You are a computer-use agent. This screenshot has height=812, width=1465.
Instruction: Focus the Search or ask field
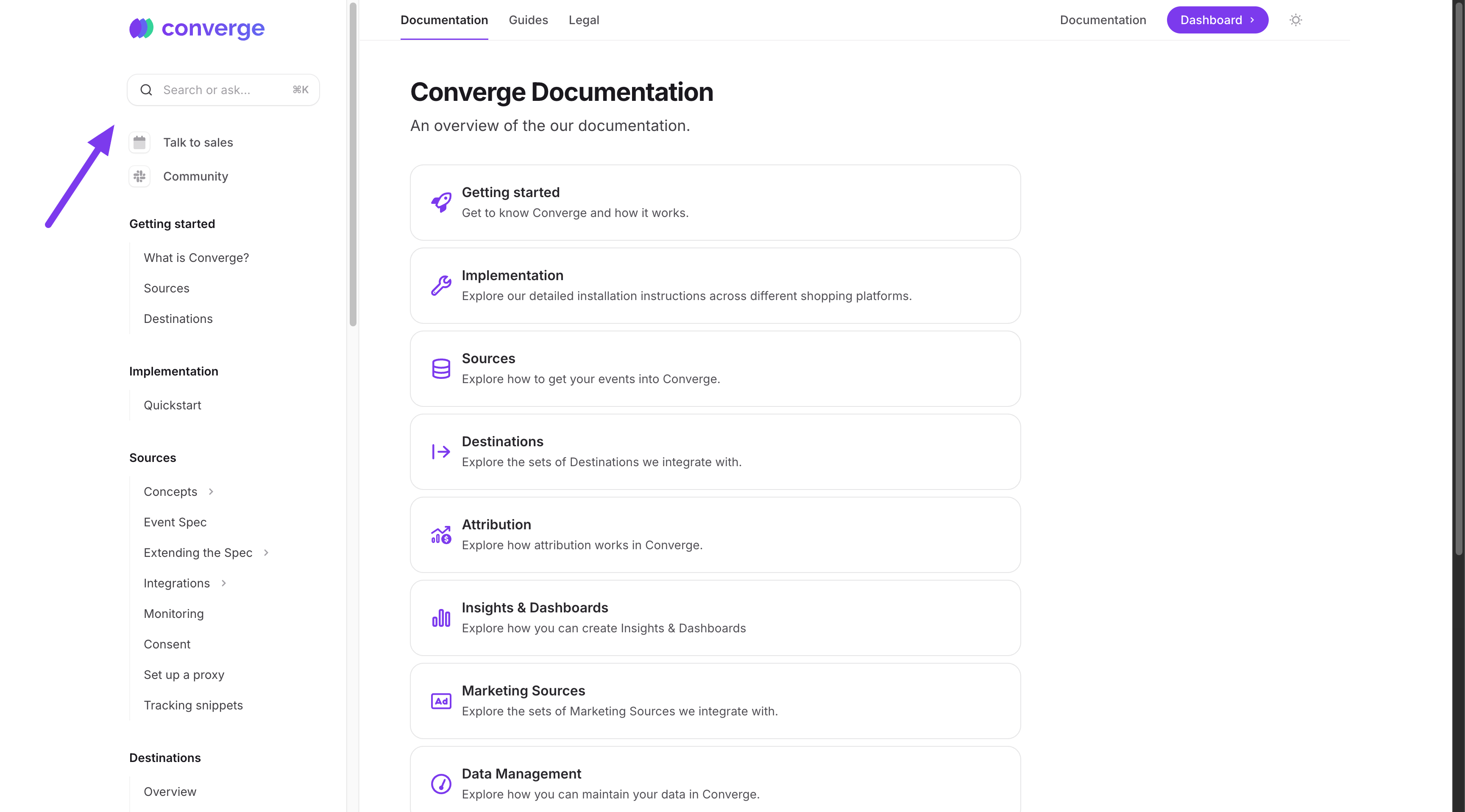(223, 90)
